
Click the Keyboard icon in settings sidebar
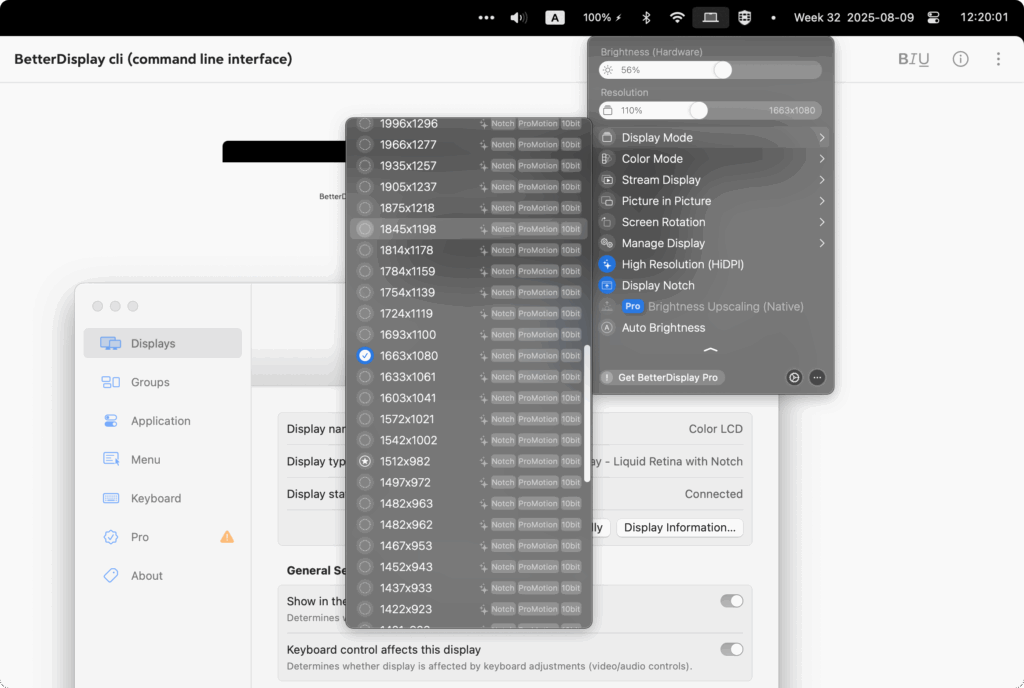pyautogui.click(x=110, y=498)
